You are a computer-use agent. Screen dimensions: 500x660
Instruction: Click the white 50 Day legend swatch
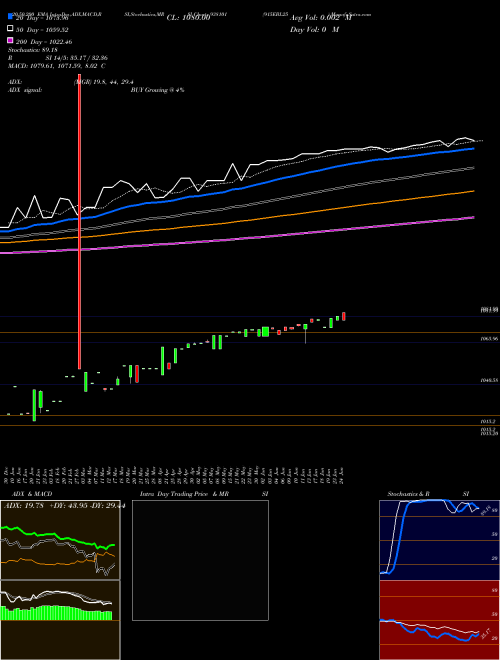(10, 29)
